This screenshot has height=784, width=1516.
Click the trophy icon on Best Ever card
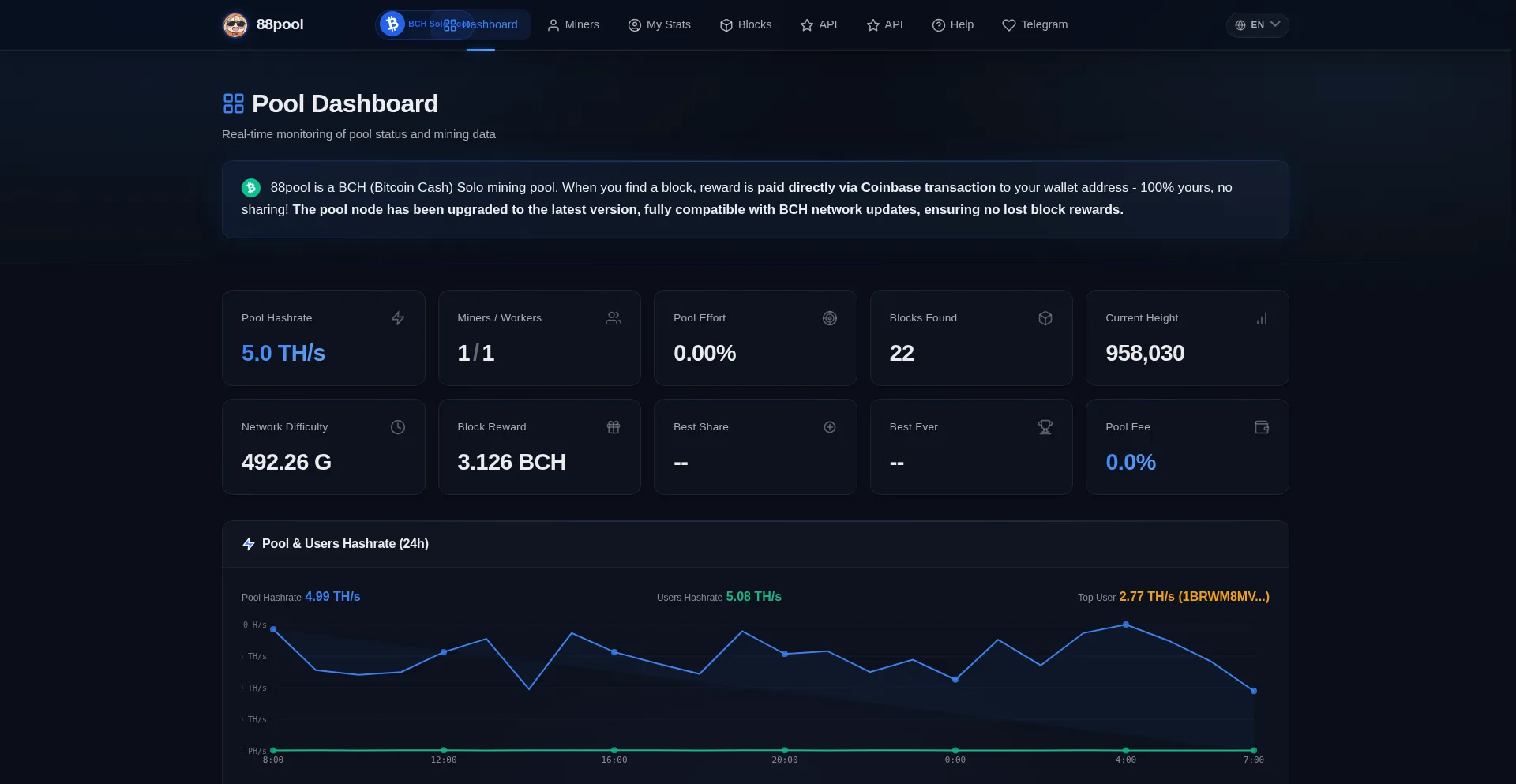click(1045, 427)
